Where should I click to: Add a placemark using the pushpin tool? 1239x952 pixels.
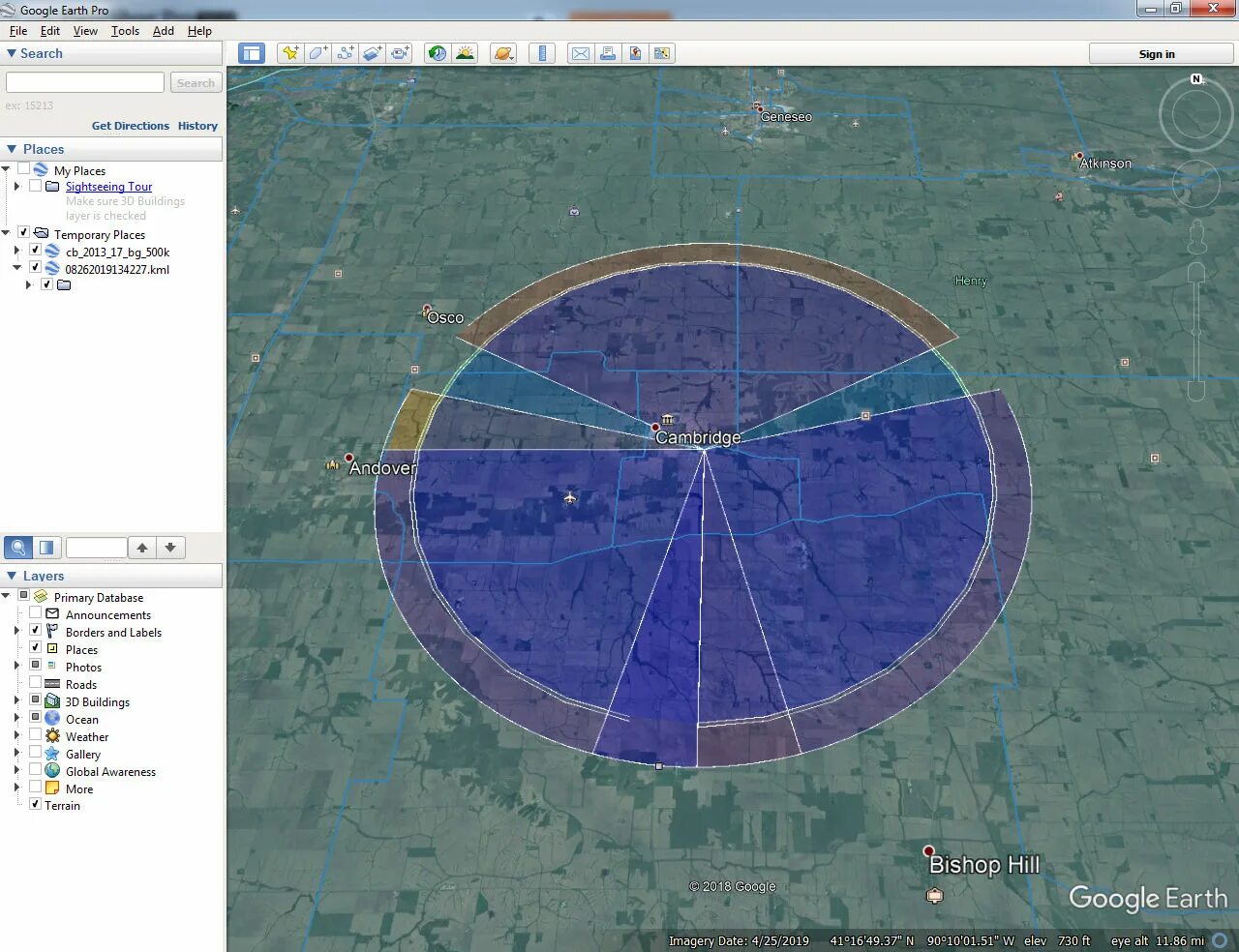coord(289,53)
